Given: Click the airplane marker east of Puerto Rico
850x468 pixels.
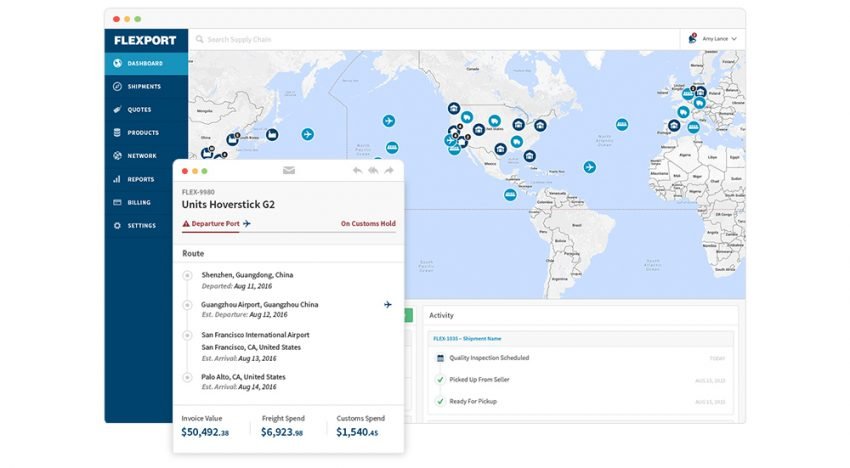Looking at the screenshot, I should [590, 167].
